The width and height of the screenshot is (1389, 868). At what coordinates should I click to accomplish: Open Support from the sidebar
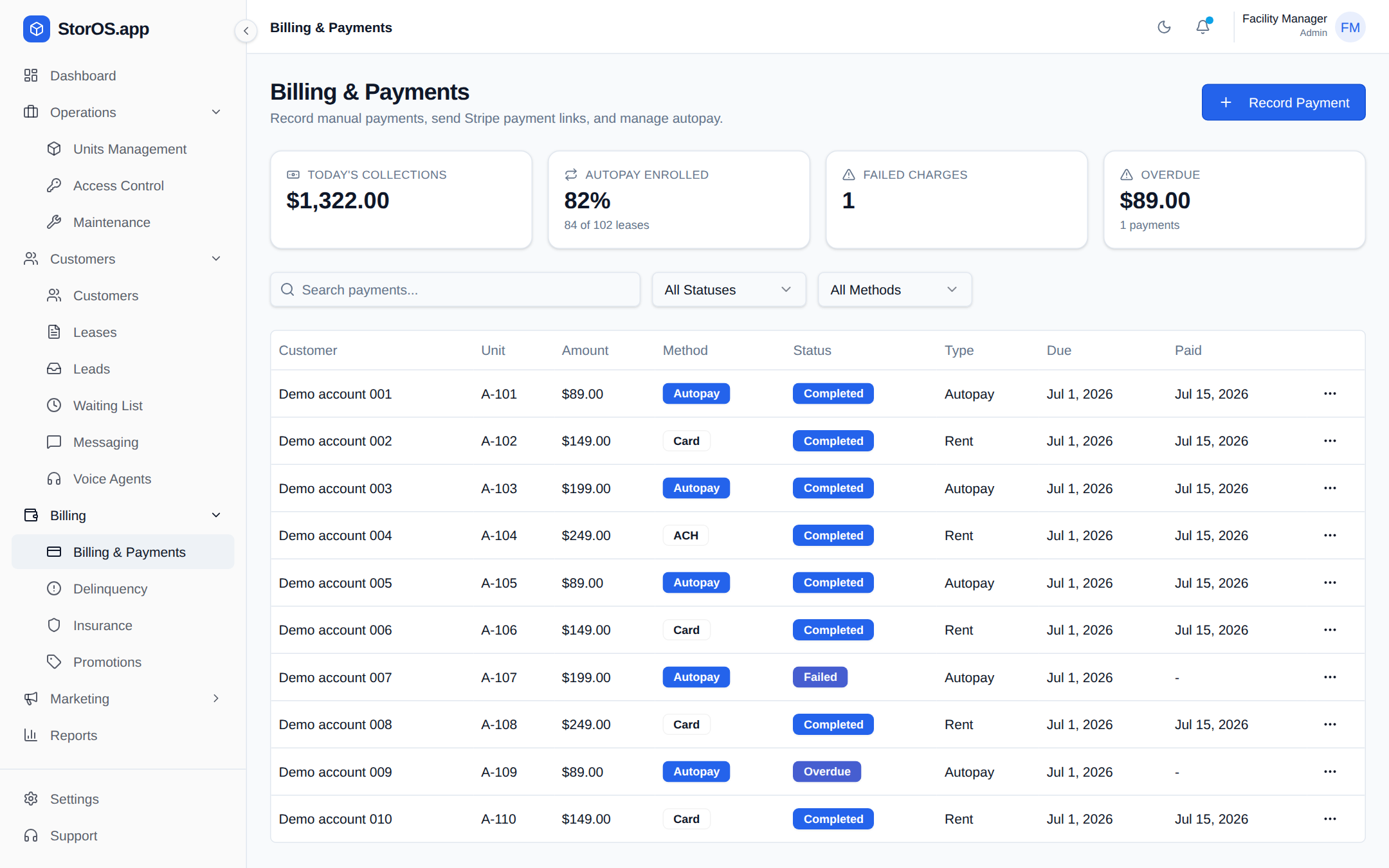[x=123, y=836]
